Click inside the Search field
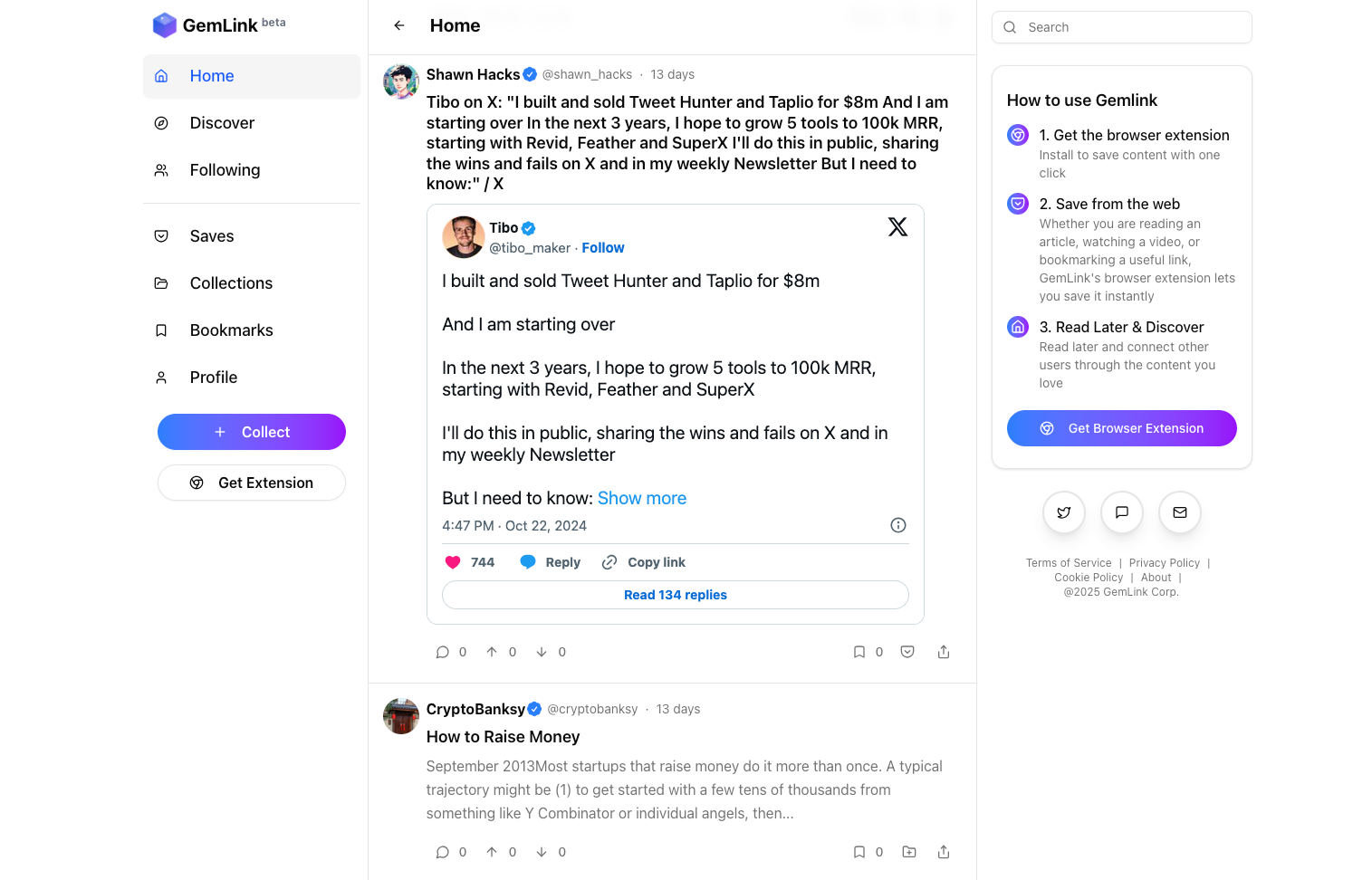This screenshot has width=1372, height=880. pos(1121,27)
